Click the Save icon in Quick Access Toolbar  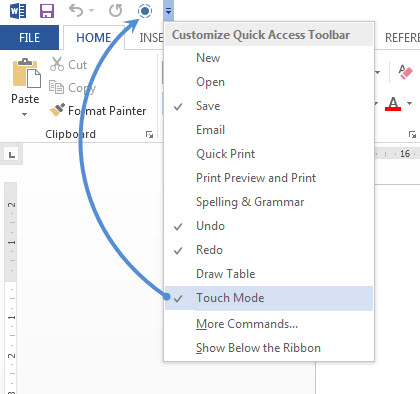click(47, 11)
